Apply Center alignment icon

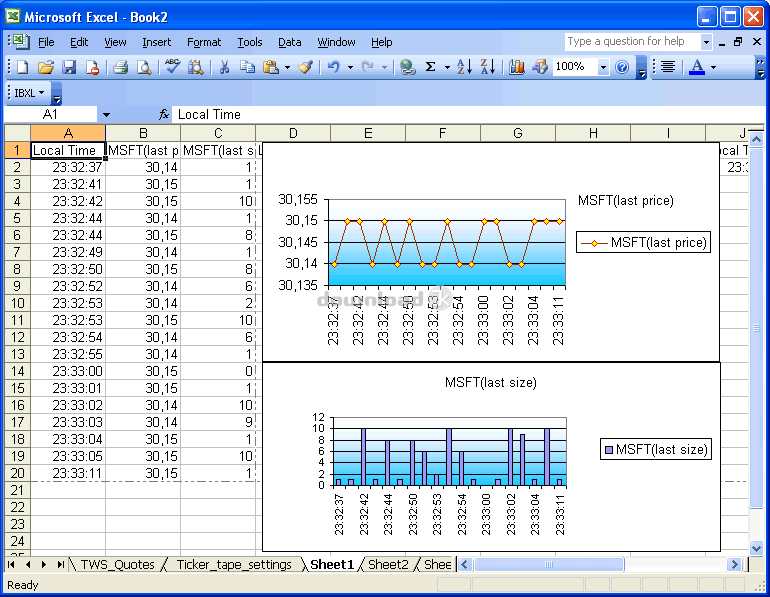tap(668, 67)
